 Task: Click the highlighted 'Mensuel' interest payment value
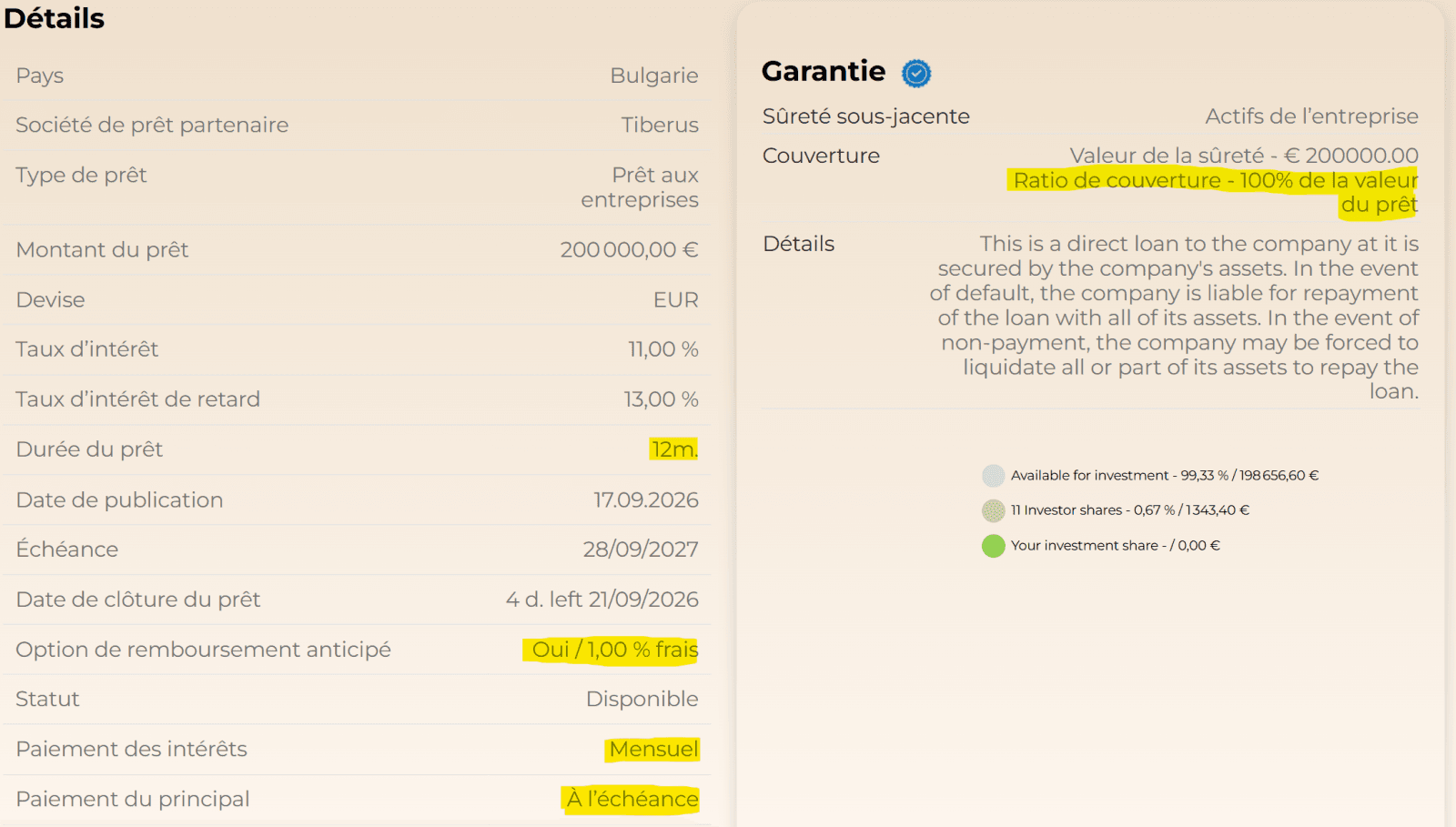(x=653, y=749)
